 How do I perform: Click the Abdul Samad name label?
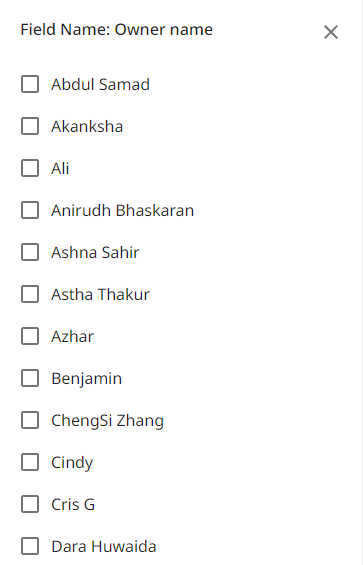tap(100, 84)
